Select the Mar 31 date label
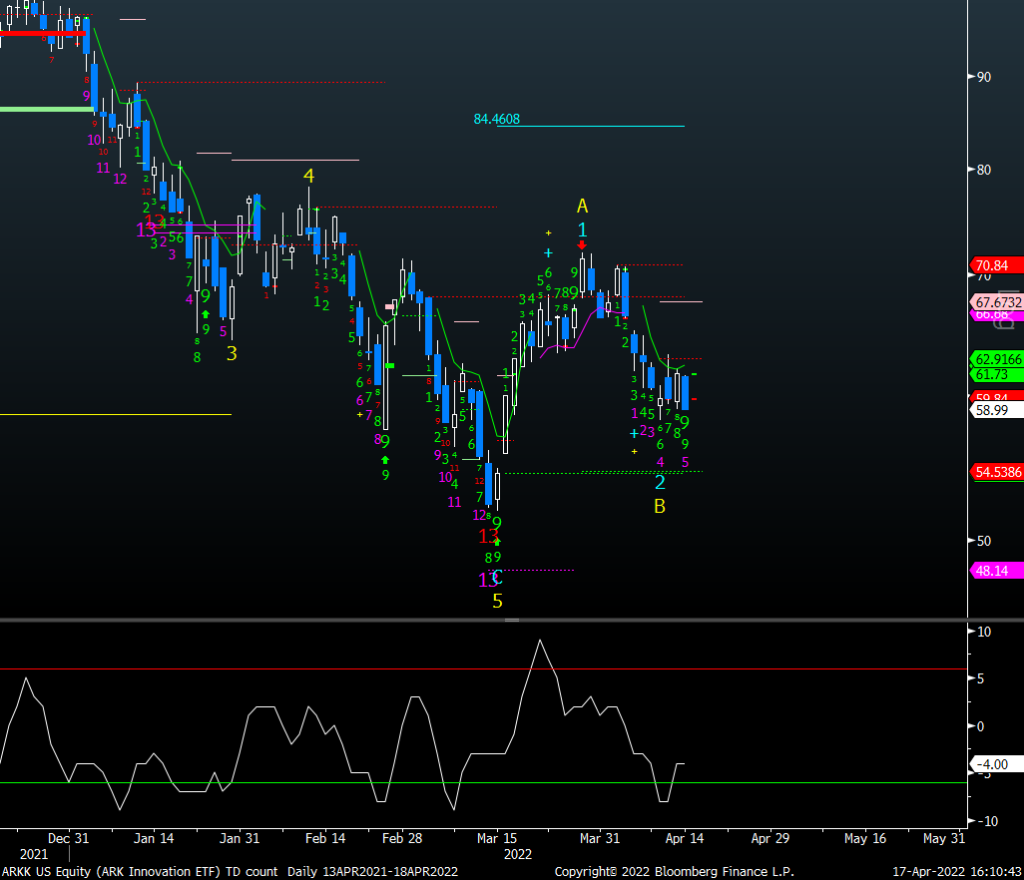1024x880 pixels. pos(600,838)
